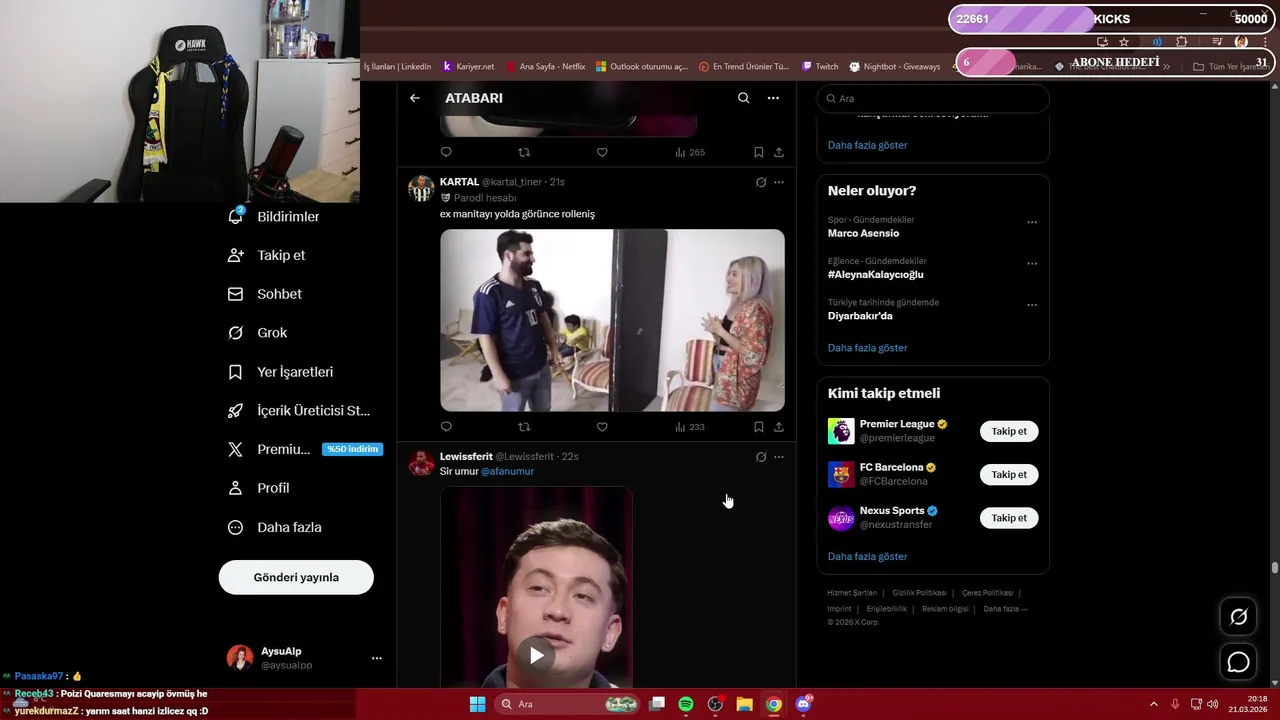The height and width of the screenshot is (720, 1280).
Task: Show more in Kimi takip etmeli
Action: (x=867, y=556)
